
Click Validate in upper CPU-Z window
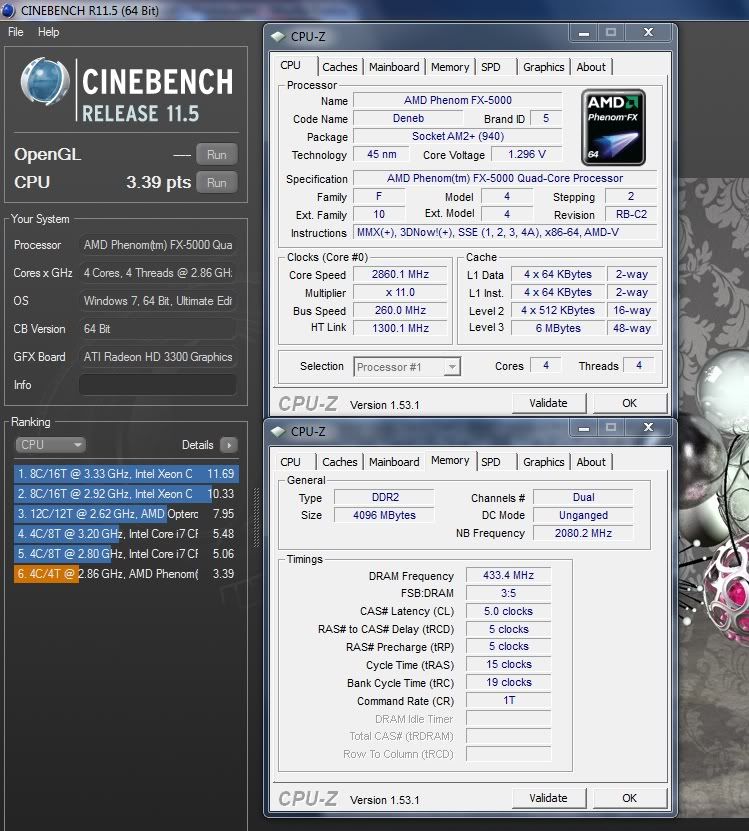tap(549, 403)
